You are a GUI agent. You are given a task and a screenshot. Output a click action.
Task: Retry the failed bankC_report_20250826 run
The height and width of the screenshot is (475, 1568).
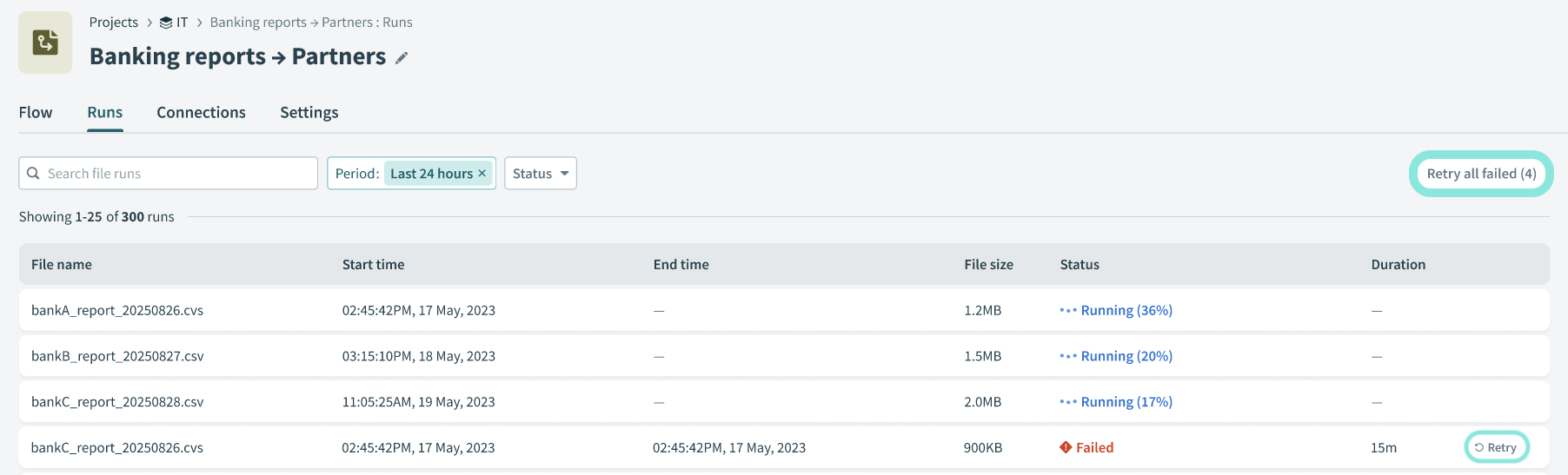point(1496,448)
